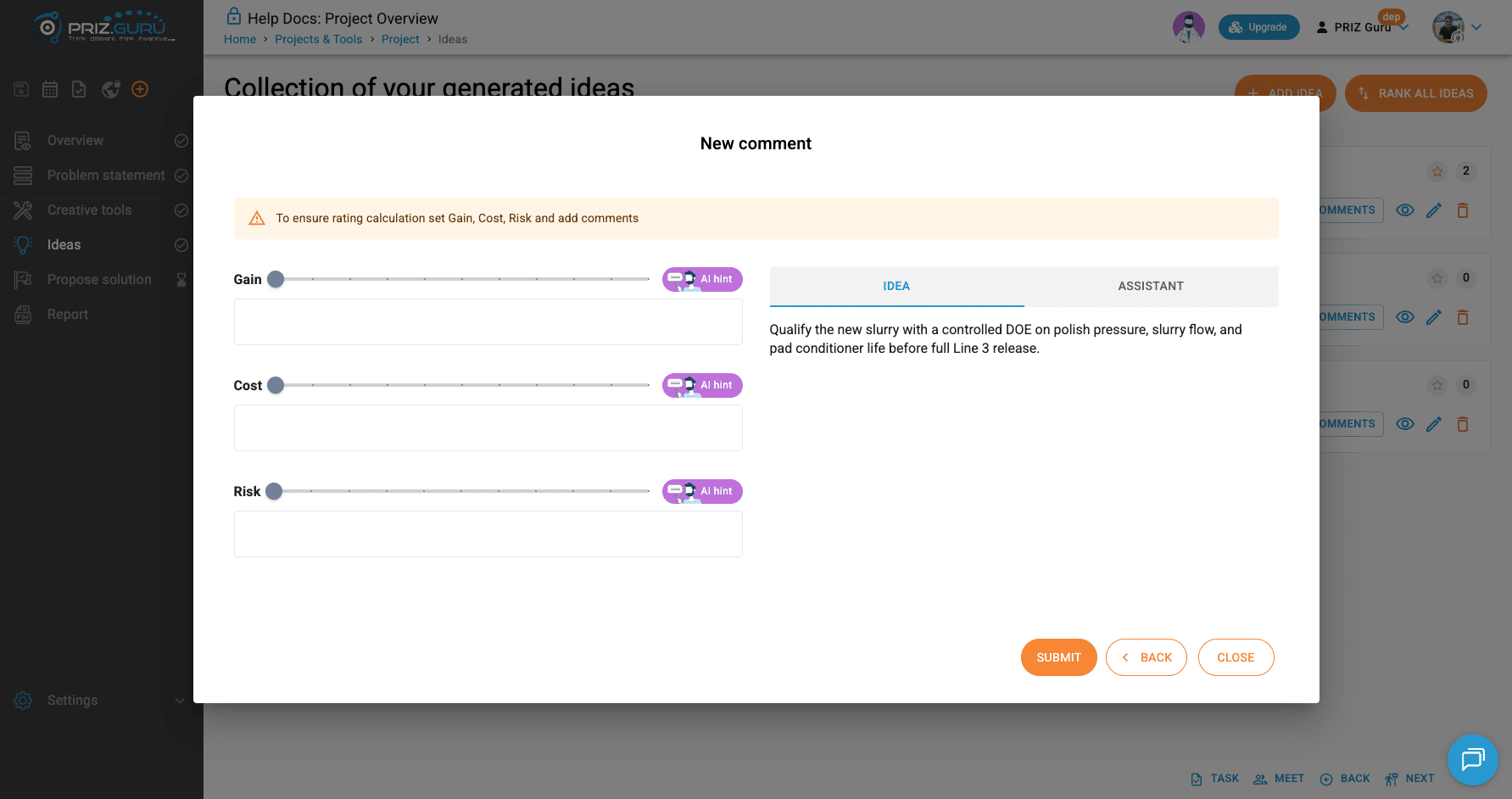Image resolution: width=1512 pixels, height=799 pixels.
Task: Click BACK in the bottom bar
Action: click(x=1345, y=779)
